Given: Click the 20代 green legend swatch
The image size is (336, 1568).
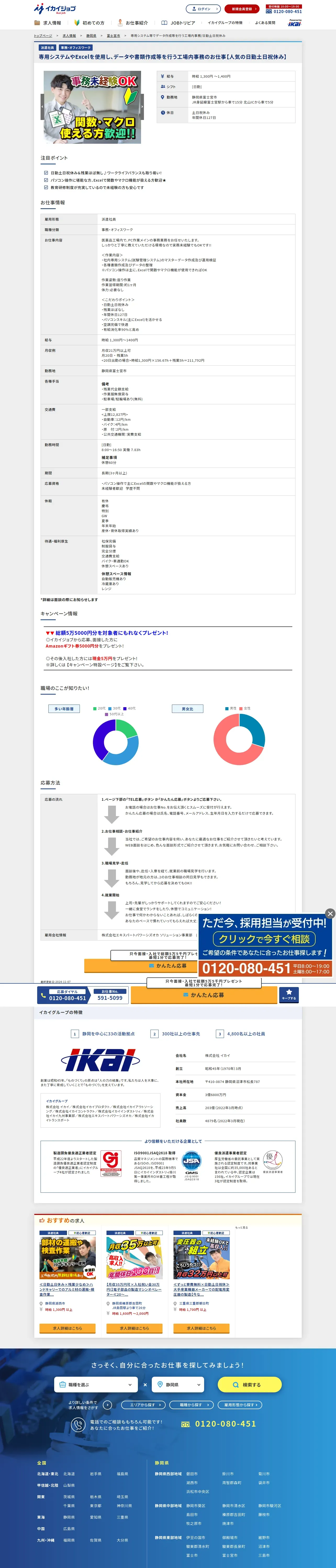Looking at the screenshot, I should point(94,708).
